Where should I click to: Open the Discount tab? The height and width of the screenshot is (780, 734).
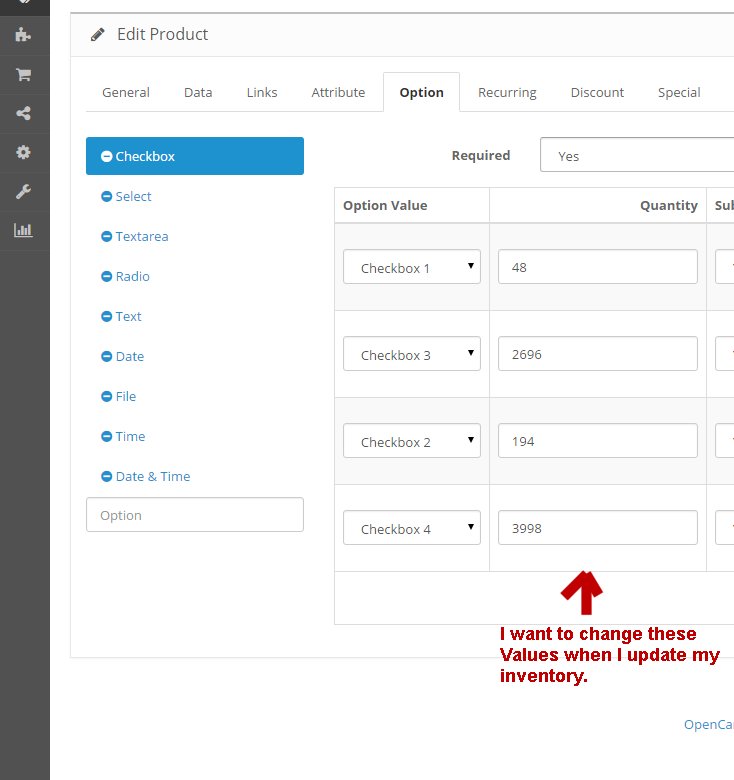pyautogui.click(x=597, y=93)
